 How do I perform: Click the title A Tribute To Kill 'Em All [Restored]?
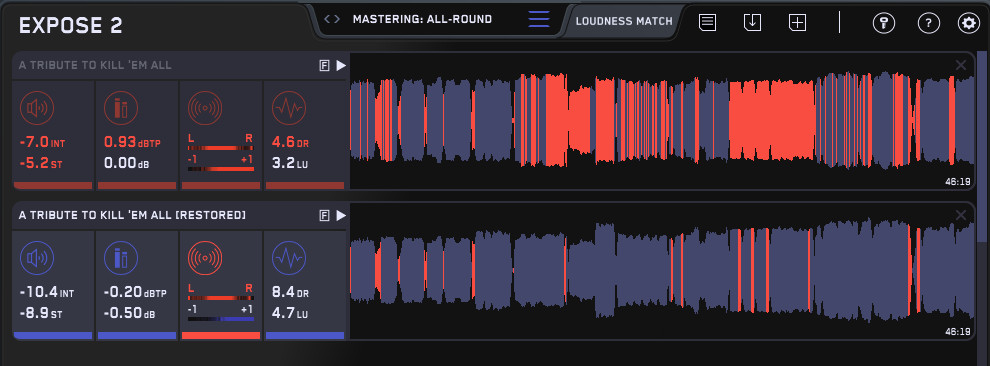pos(132,216)
